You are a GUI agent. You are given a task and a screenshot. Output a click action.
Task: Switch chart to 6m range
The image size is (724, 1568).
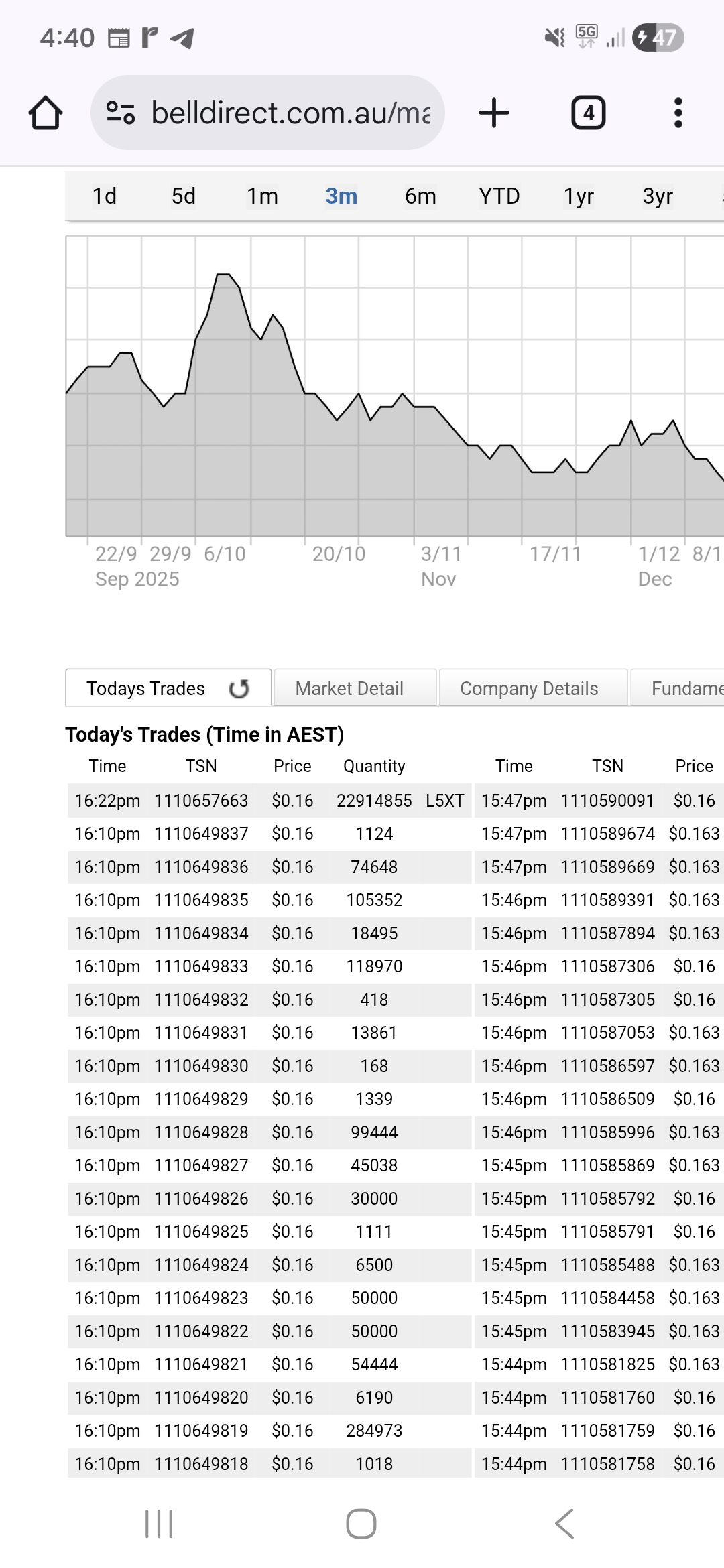tap(420, 196)
